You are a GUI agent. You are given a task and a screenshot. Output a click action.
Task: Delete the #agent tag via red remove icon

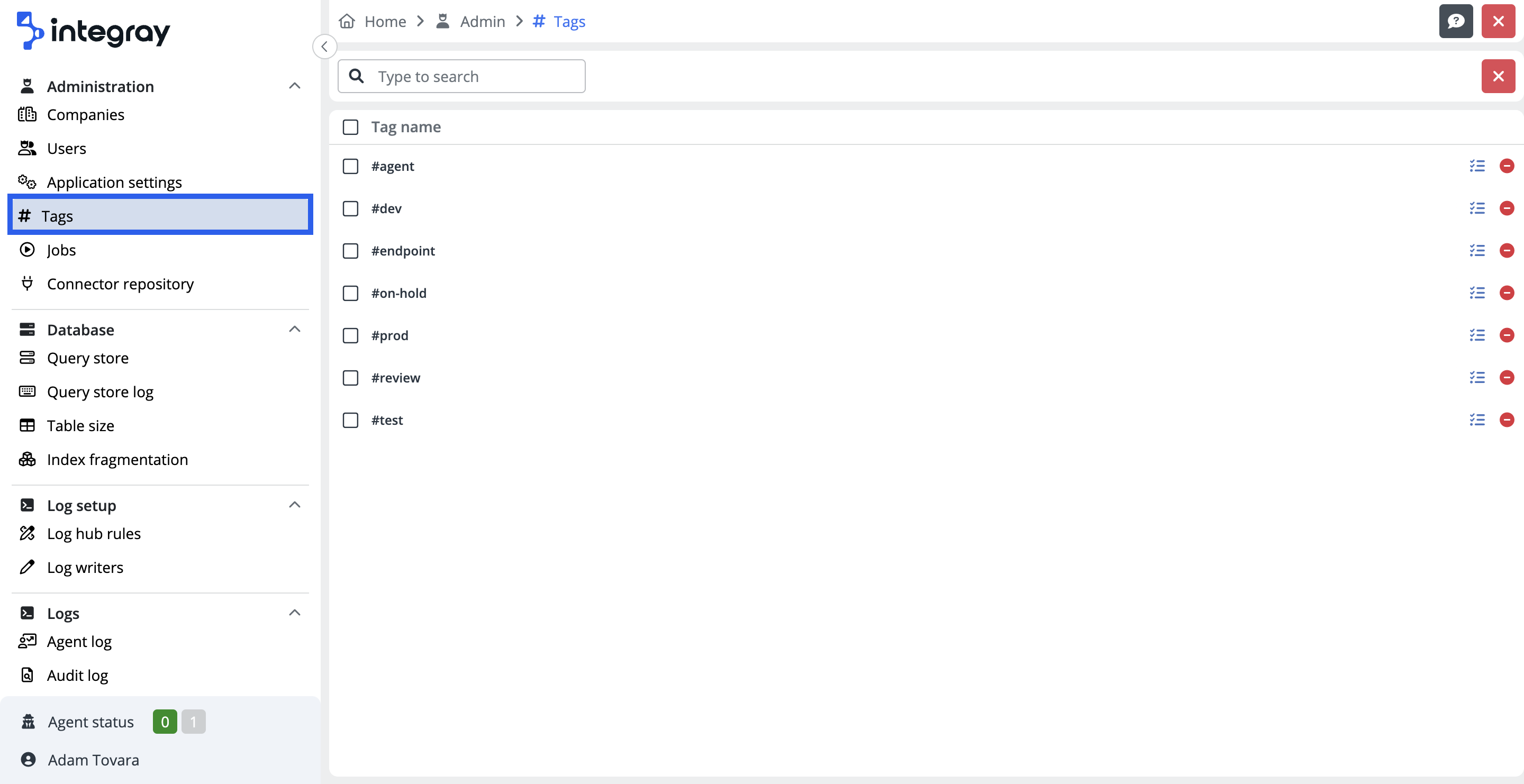click(x=1508, y=166)
